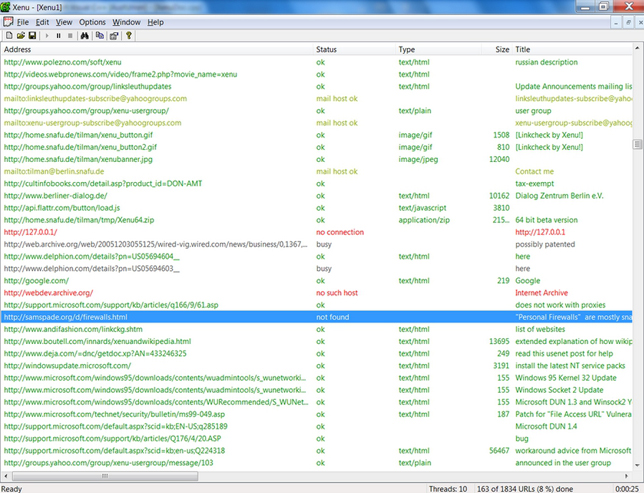The image size is (644, 493).
Task: Select the http://google.com/ row
Action: tap(316, 281)
